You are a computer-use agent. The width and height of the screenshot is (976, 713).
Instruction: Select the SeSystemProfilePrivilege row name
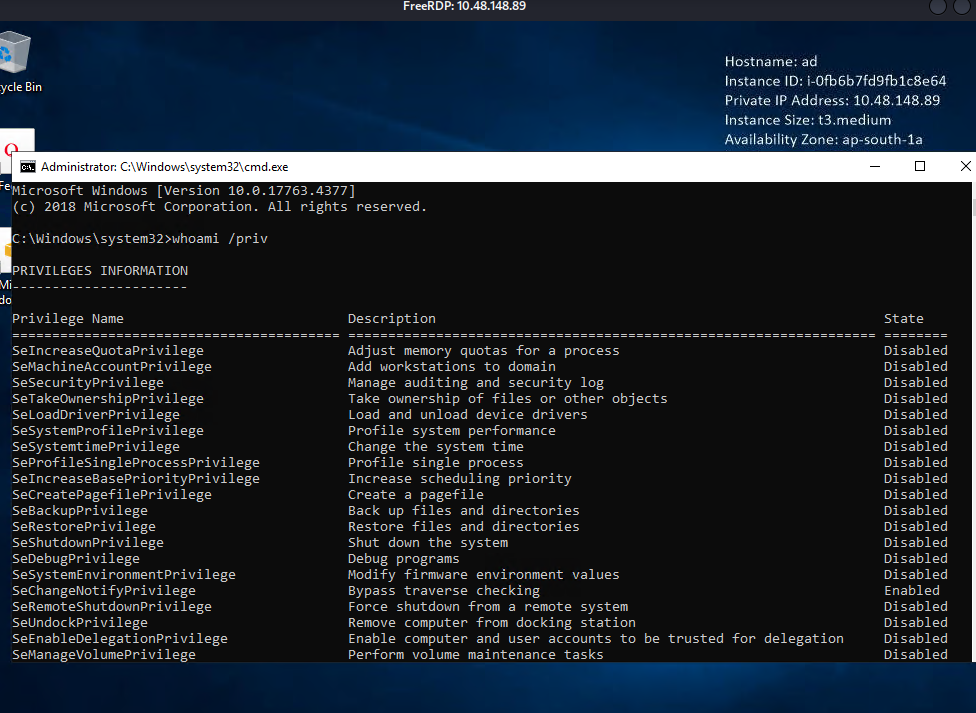108,430
